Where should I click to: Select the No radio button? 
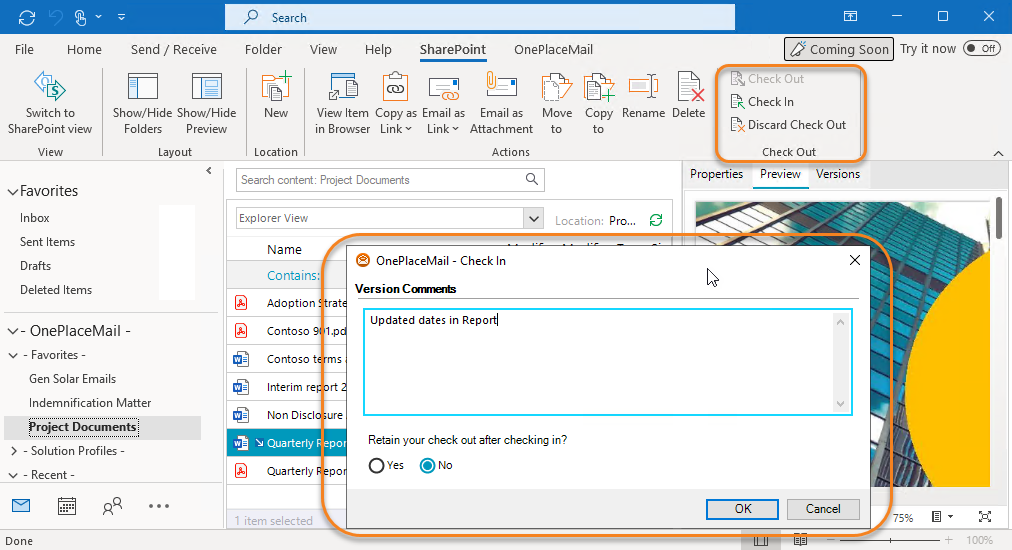[427, 465]
